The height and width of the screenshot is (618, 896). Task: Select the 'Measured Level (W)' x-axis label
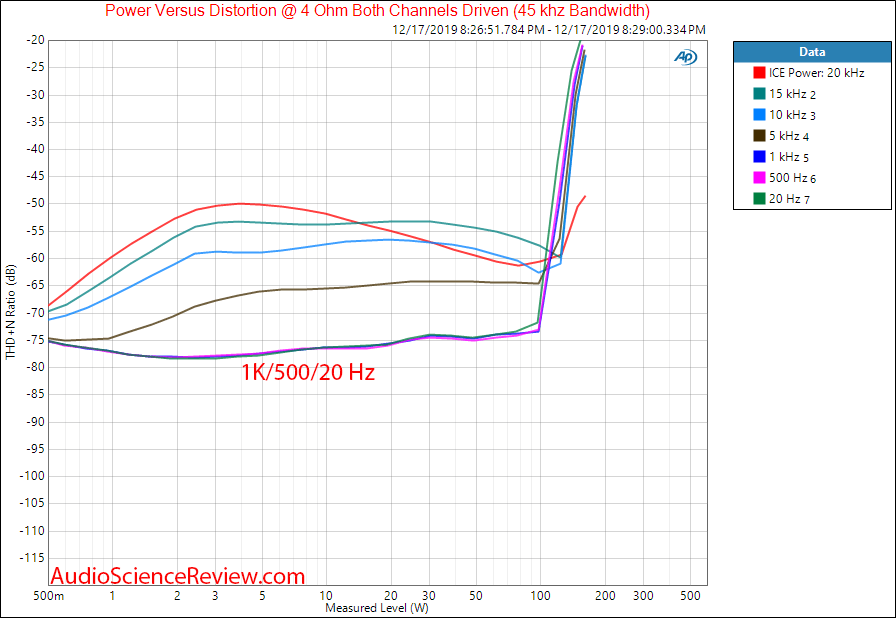[x=375, y=608]
